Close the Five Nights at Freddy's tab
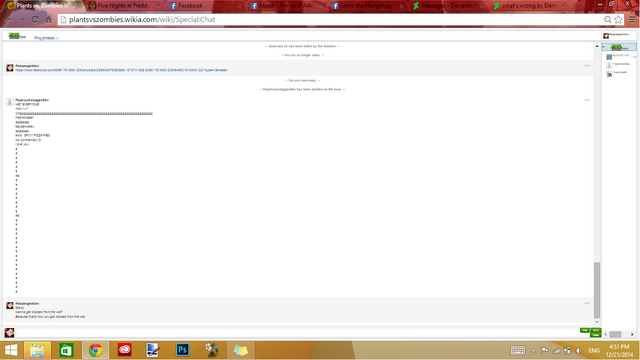Viewport: 640px width, 360px height. 158,6
